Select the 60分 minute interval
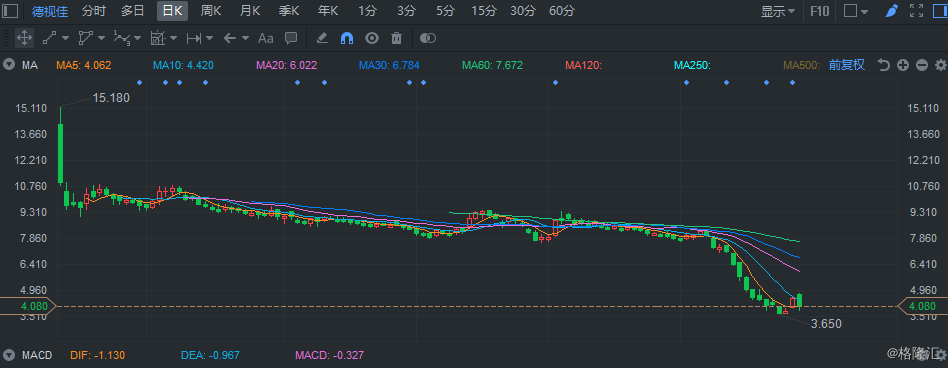The height and width of the screenshot is (368, 948). 562,11
